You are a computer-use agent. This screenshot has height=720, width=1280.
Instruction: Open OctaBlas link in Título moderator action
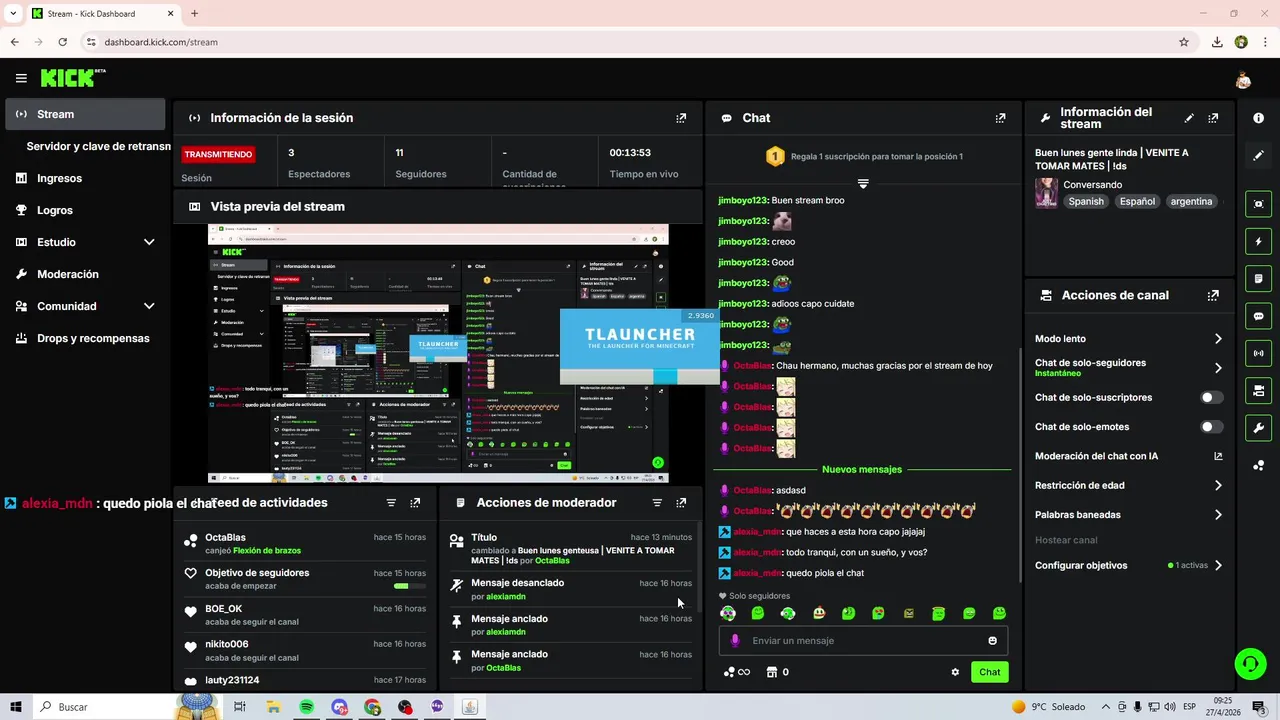(552, 561)
